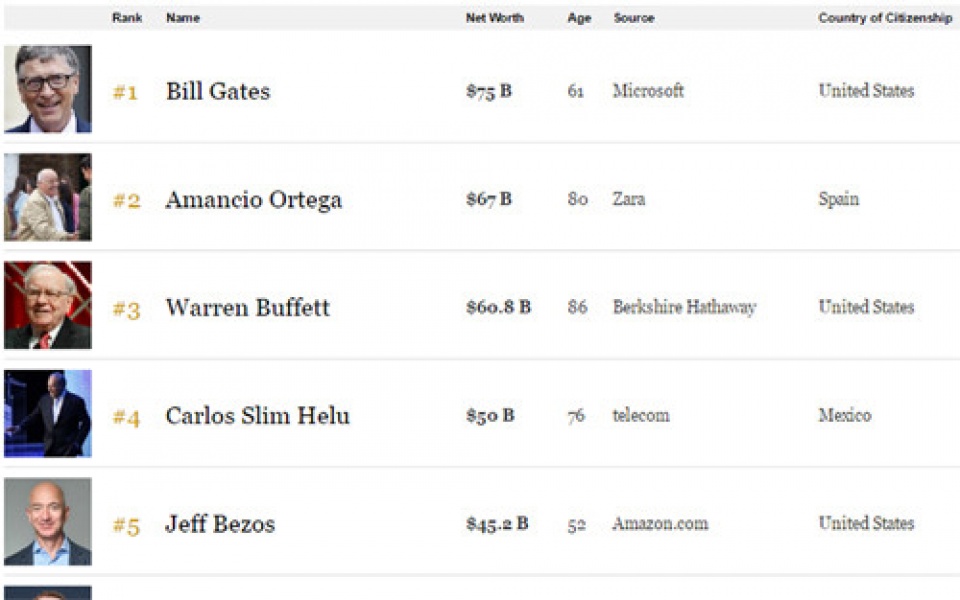Image resolution: width=960 pixels, height=600 pixels.
Task: Click the Microsoft source text
Action: point(648,90)
